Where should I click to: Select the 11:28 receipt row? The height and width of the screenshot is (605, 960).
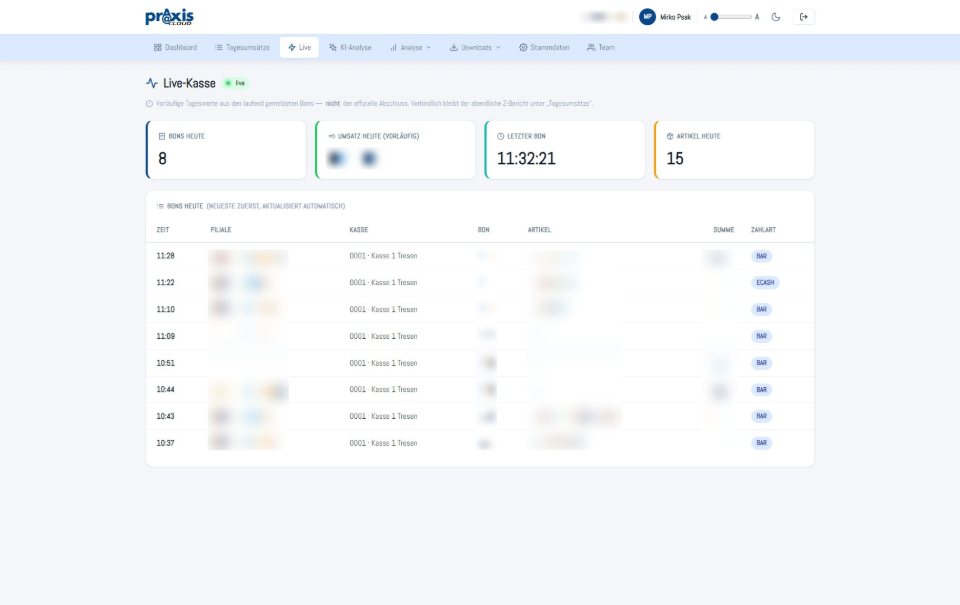pyautogui.click(x=480, y=256)
